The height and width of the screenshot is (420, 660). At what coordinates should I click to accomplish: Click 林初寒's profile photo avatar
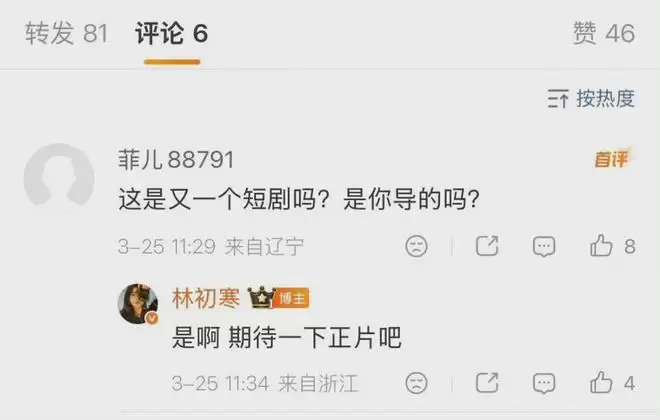138,304
